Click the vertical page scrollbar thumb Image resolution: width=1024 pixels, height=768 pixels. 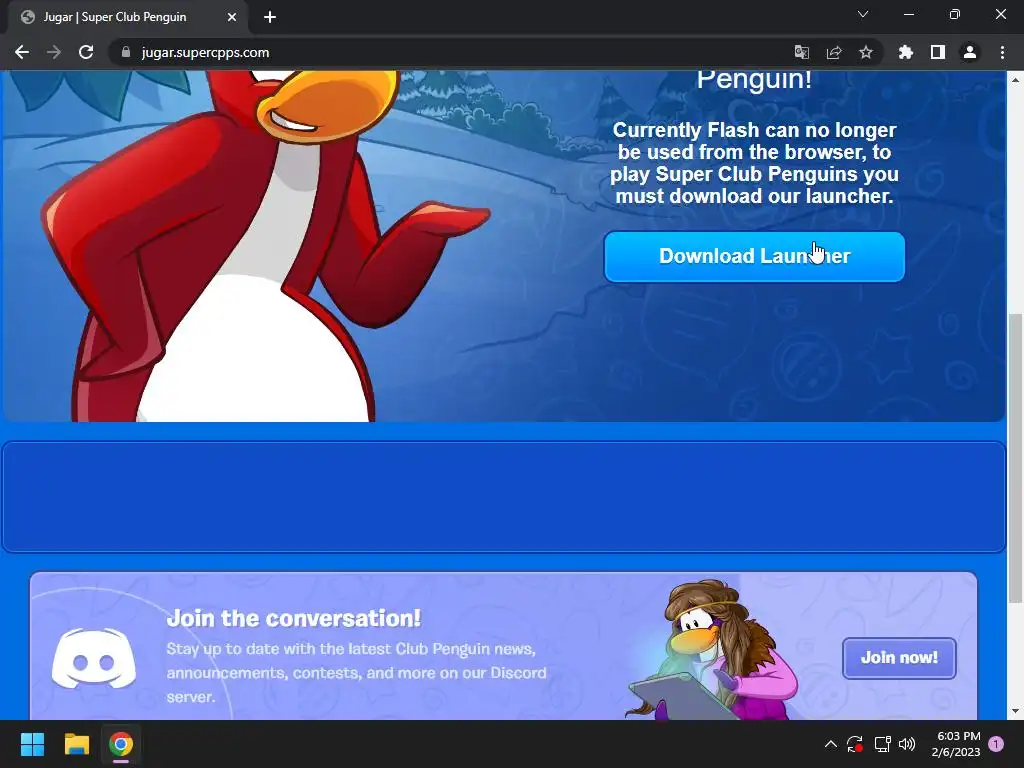pyautogui.click(x=1015, y=458)
